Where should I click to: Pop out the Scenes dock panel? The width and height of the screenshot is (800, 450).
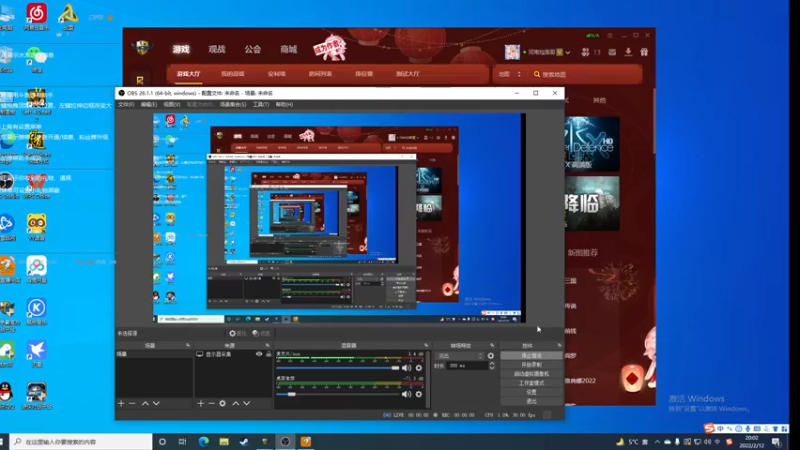(x=188, y=345)
